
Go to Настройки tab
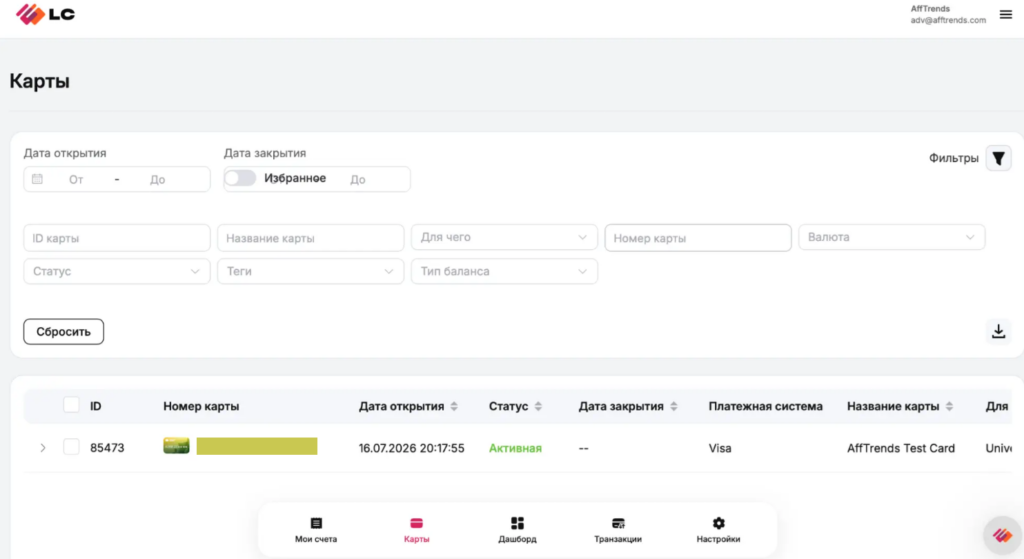point(718,530)
